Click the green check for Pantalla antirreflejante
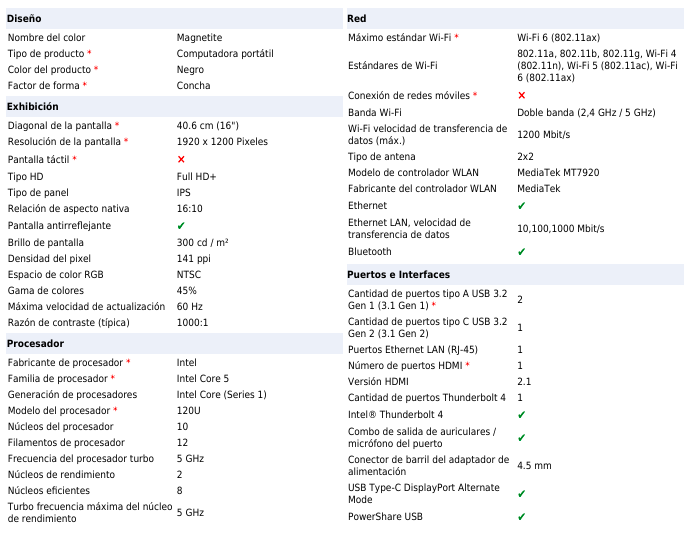686x543 pixels. [181, 226]
